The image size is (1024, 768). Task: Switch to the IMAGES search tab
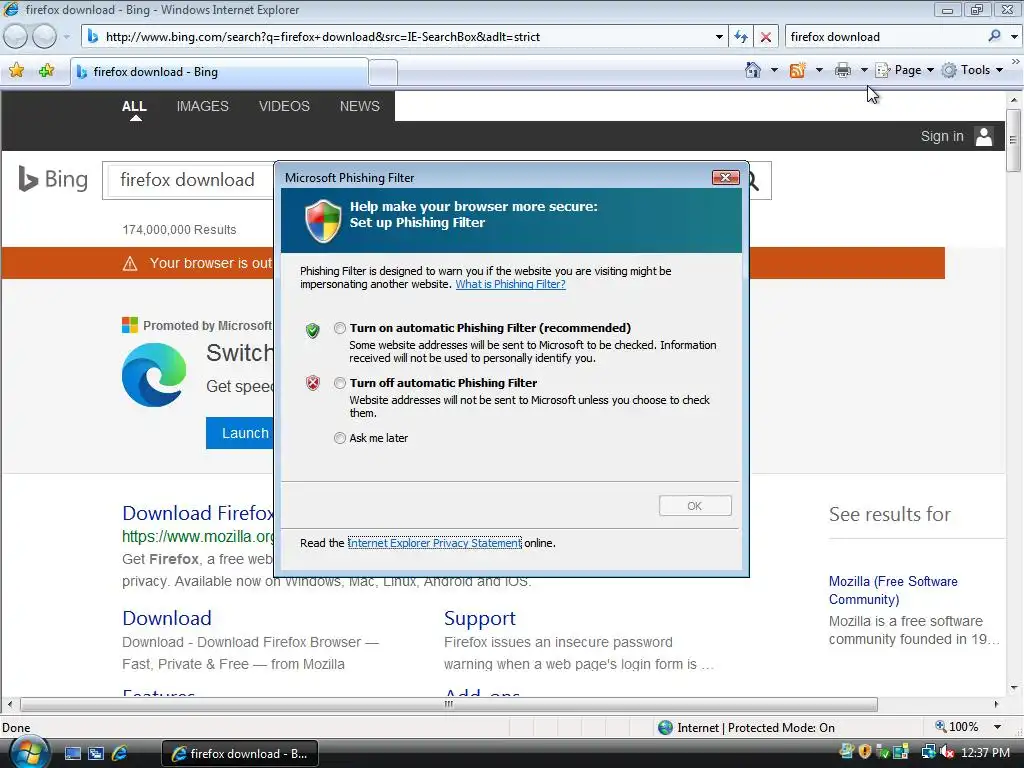coord(202,106)
